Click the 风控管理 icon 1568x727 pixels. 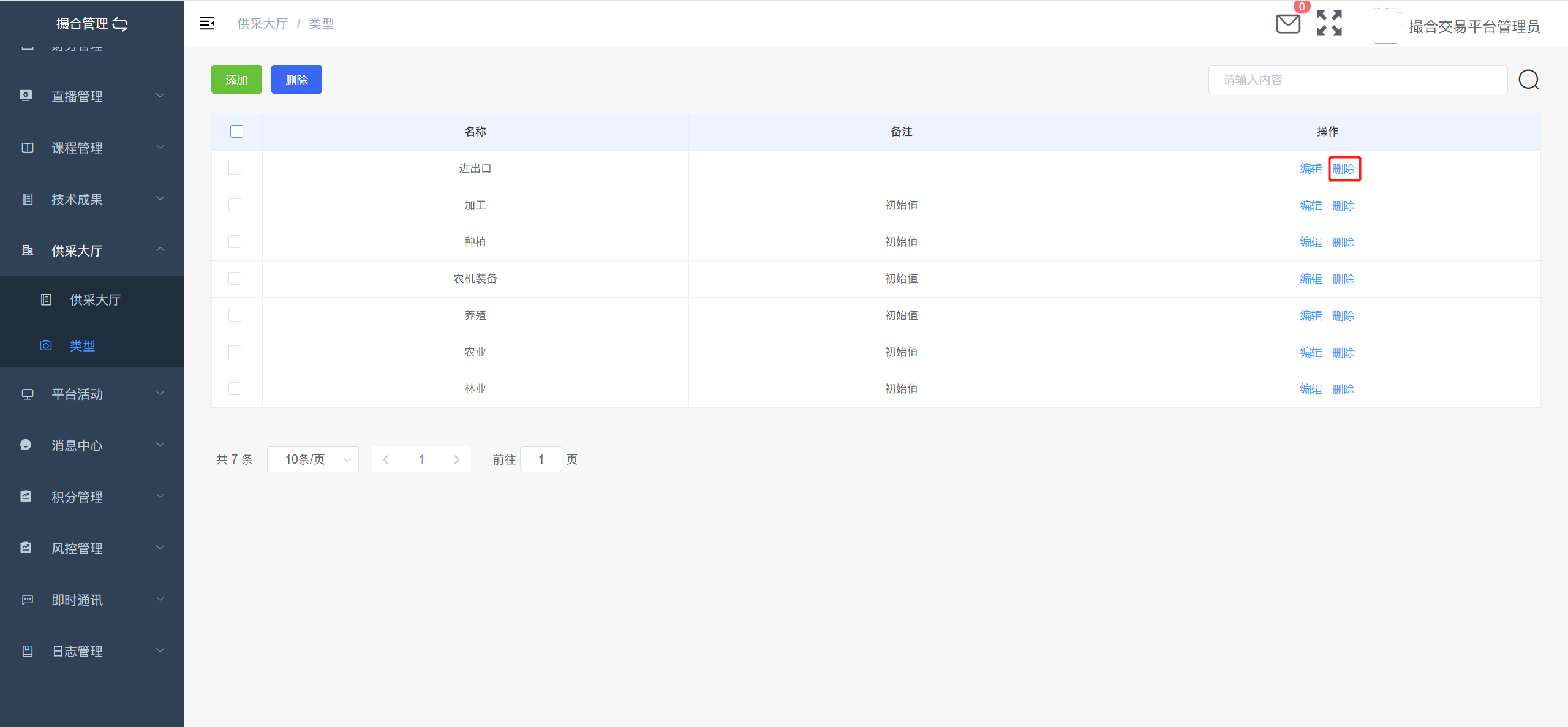coord(26,548)
